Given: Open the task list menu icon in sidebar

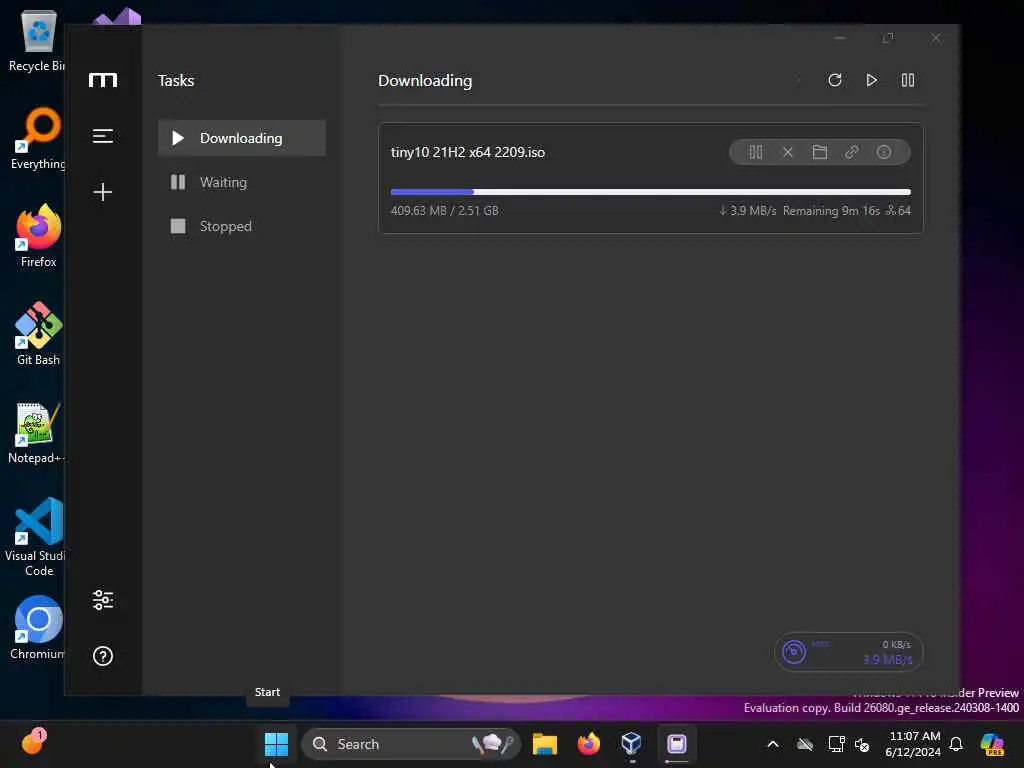Looking at the screenshot, I should pos(103,136).
